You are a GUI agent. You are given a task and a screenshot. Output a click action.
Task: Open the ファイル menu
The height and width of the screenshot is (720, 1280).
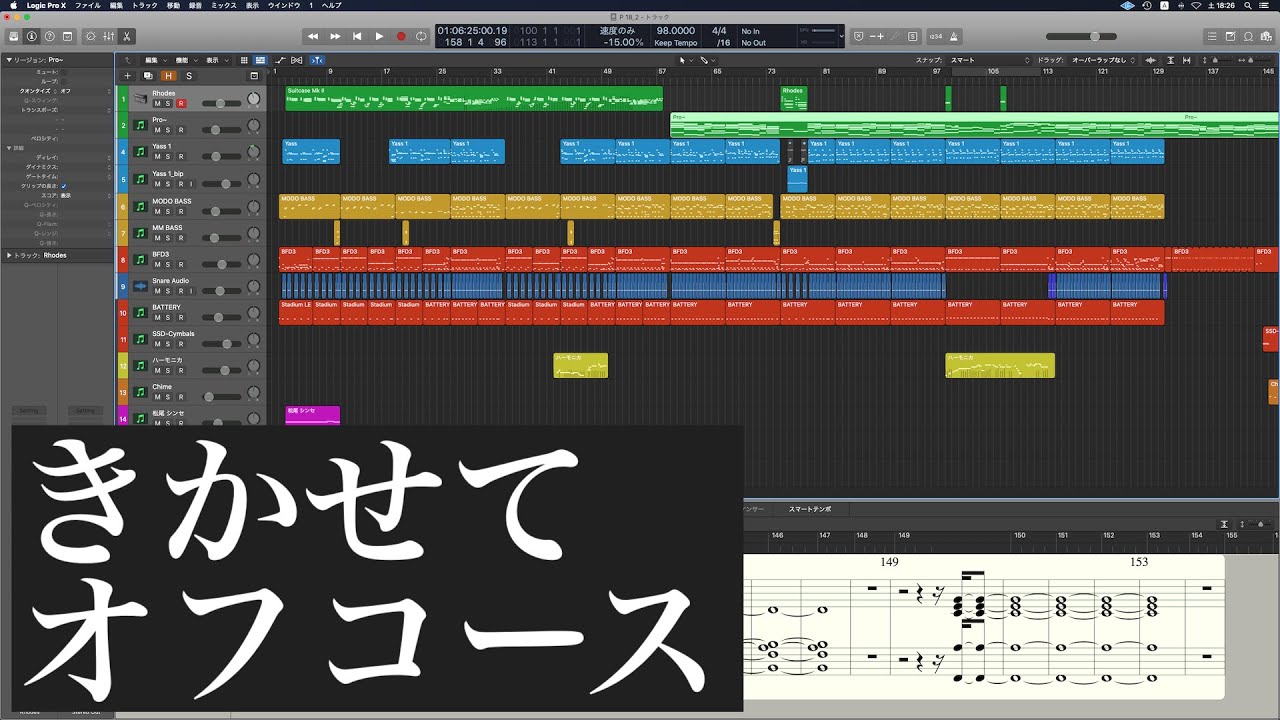87,5
